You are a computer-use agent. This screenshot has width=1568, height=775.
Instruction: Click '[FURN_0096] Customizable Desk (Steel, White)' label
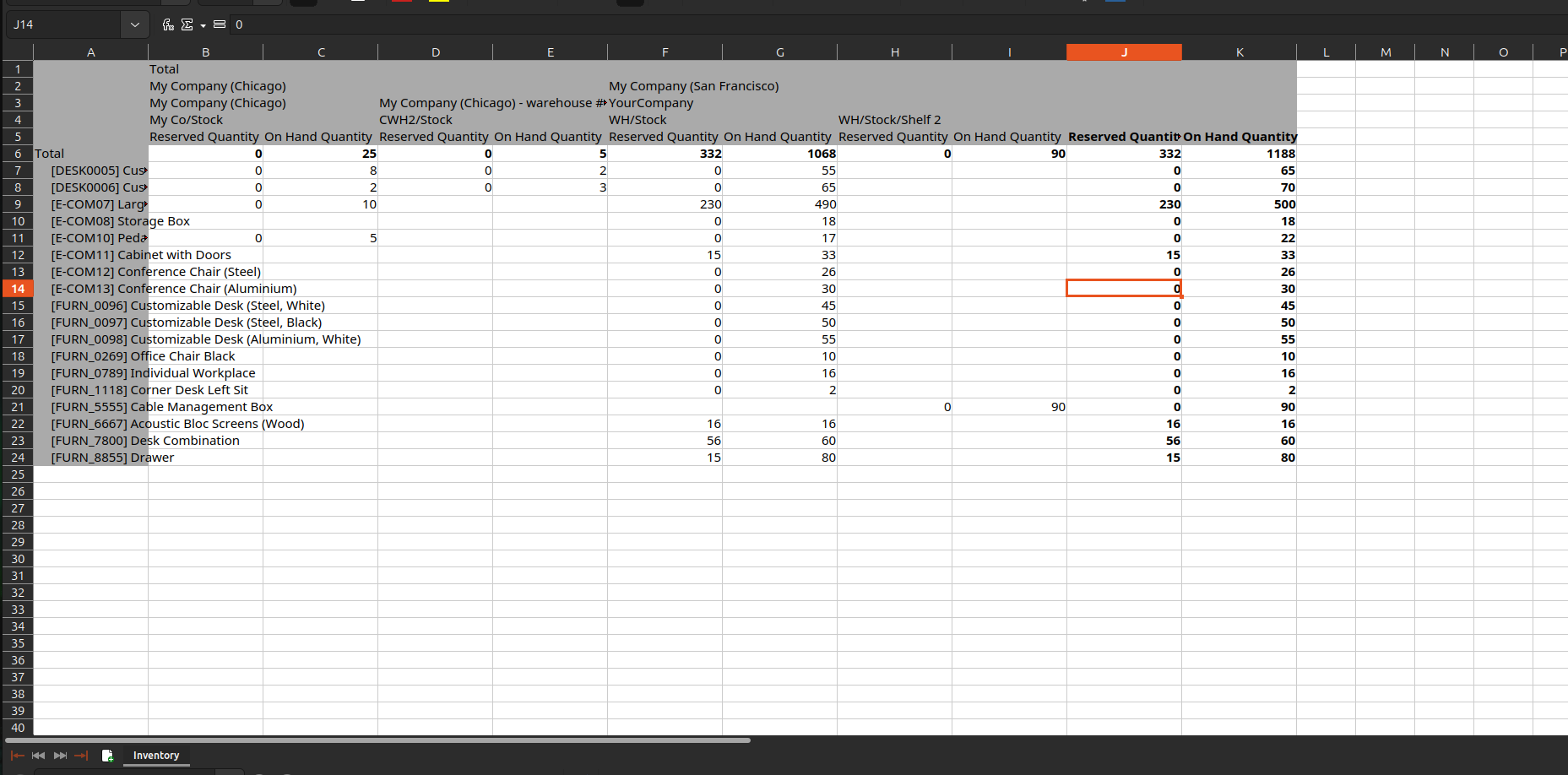188,306
